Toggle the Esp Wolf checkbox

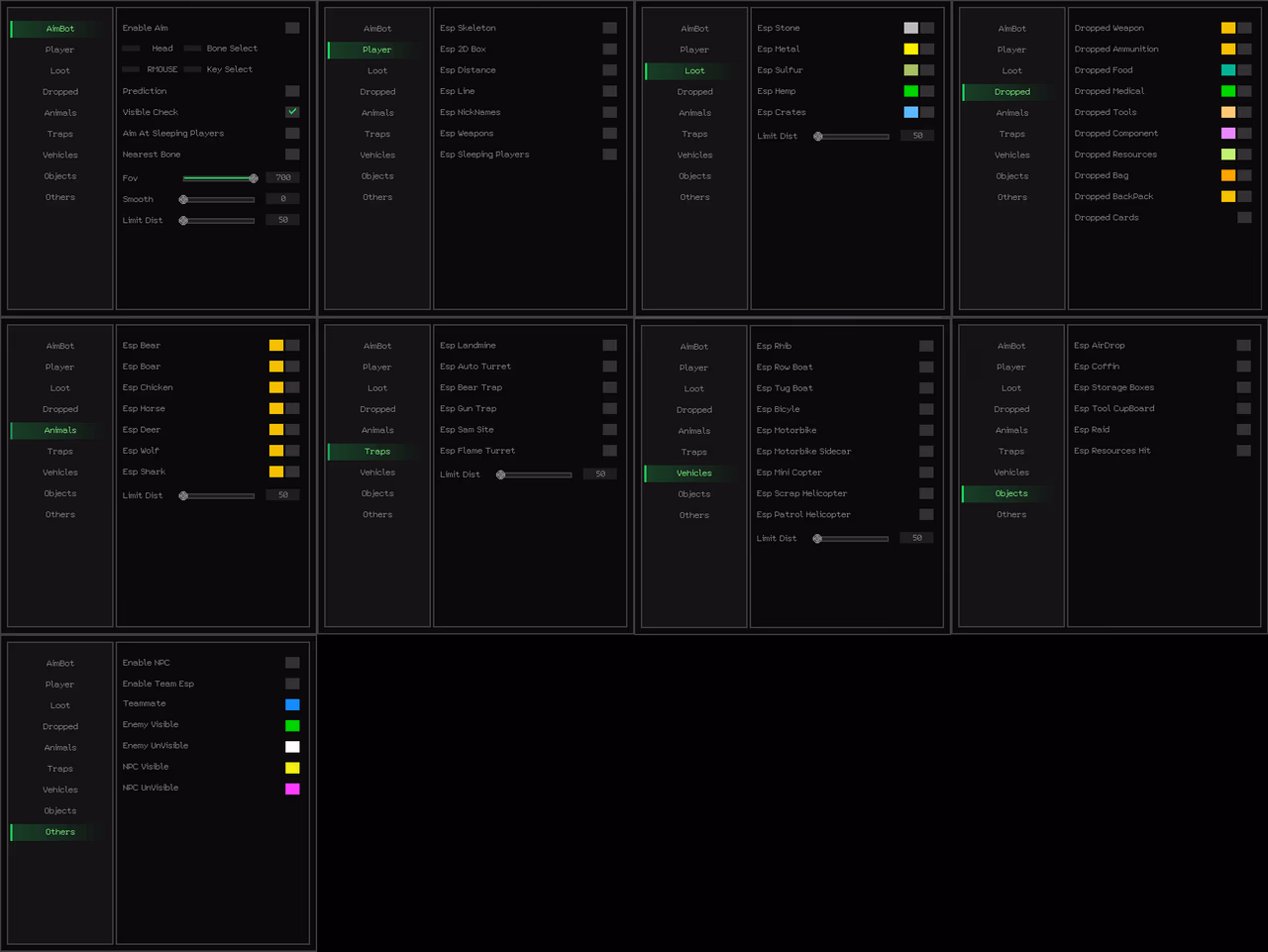click(x=292, y=451)
